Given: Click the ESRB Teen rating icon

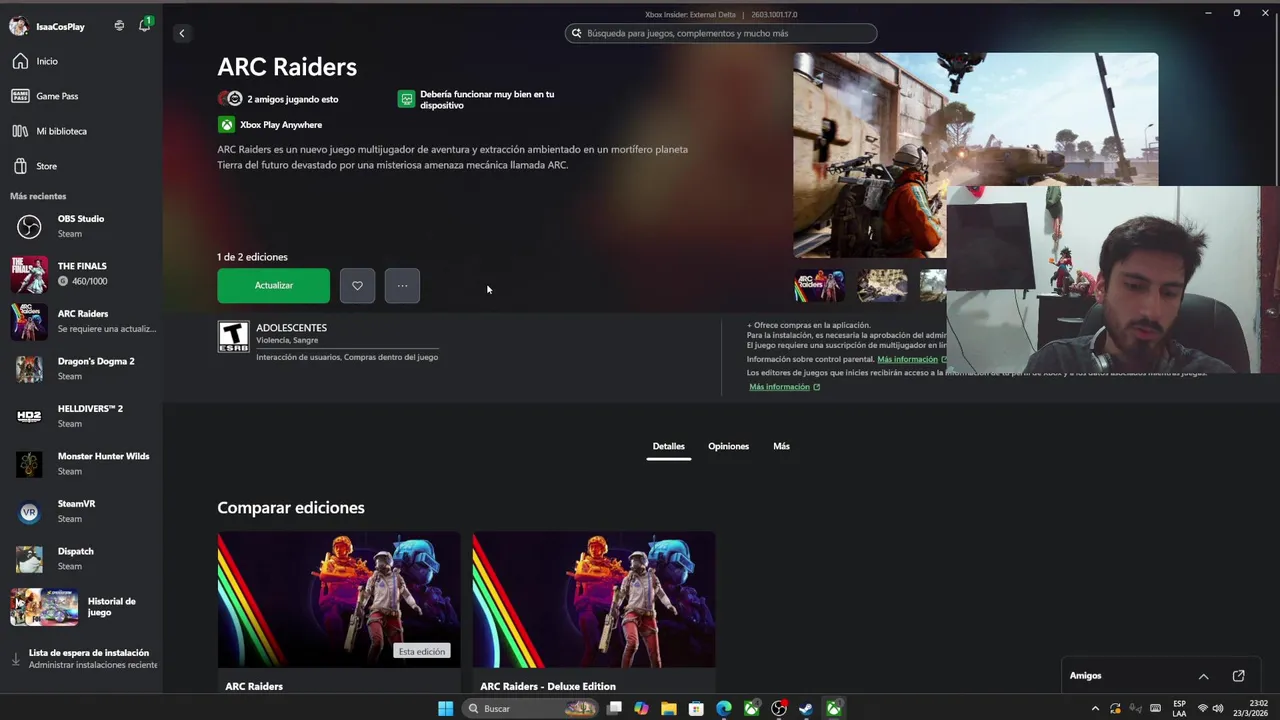Looking at the screenshot, I should 233,337.
